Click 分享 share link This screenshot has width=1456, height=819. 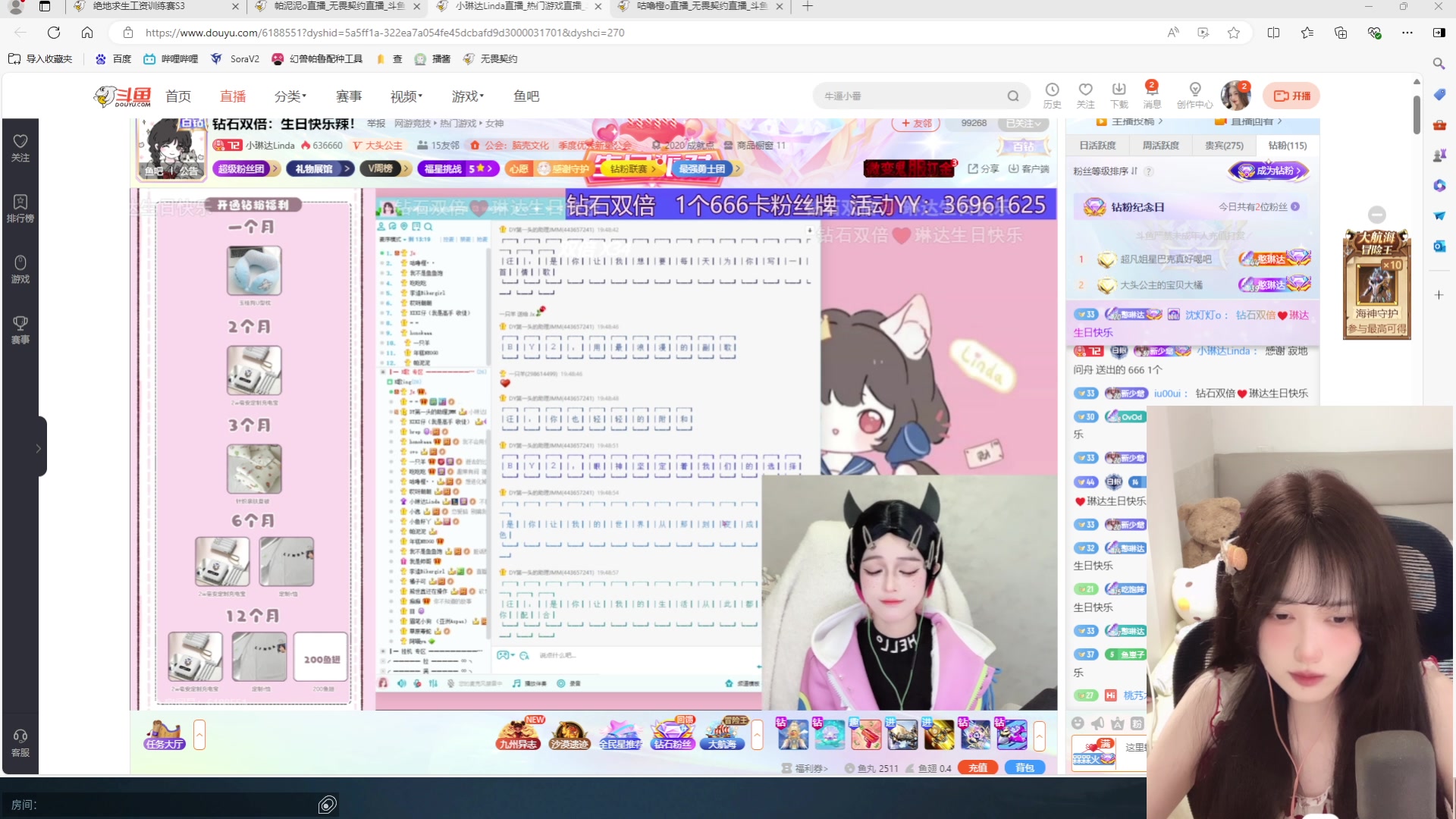click(x=984, y=168)
